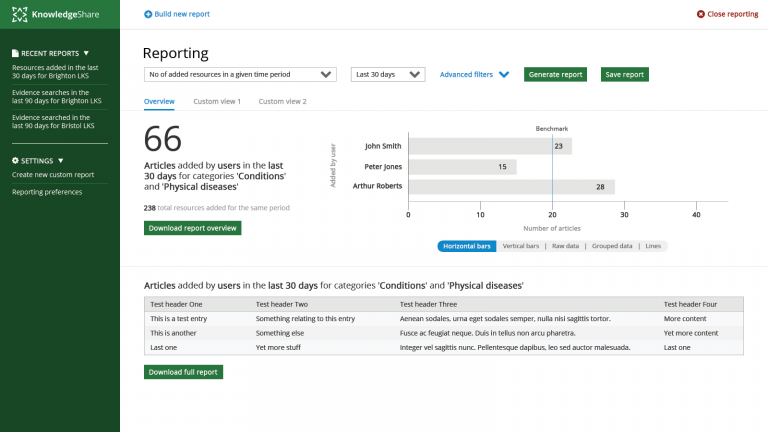
Task: Collapse the Recent Reports section arrow
Action: [x=86, y=53]
